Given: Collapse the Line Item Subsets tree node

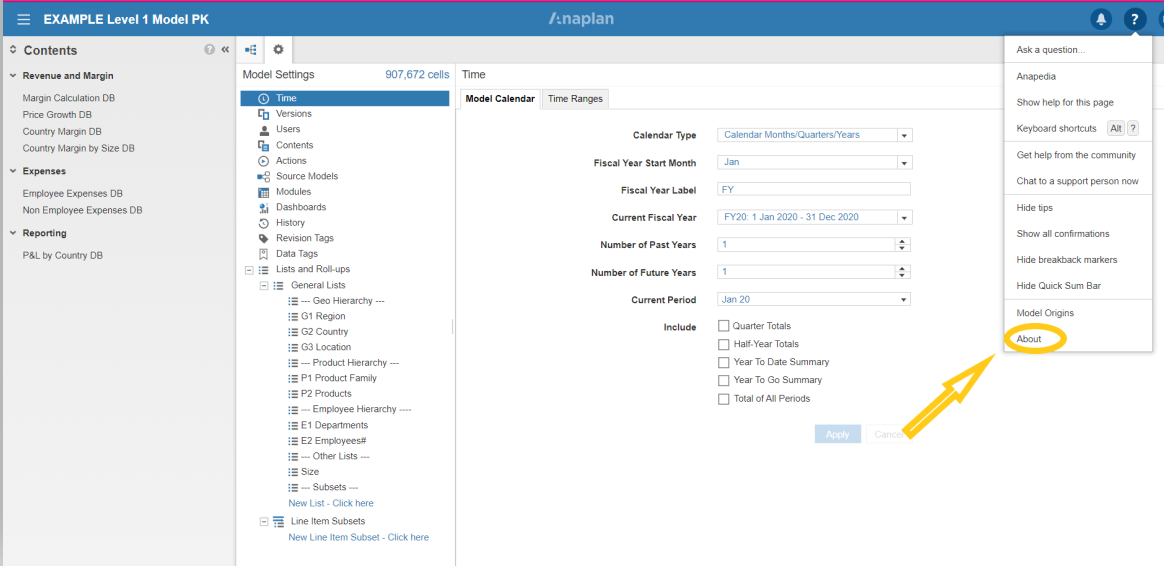Looking at the screenshot, I should [264, 521].
